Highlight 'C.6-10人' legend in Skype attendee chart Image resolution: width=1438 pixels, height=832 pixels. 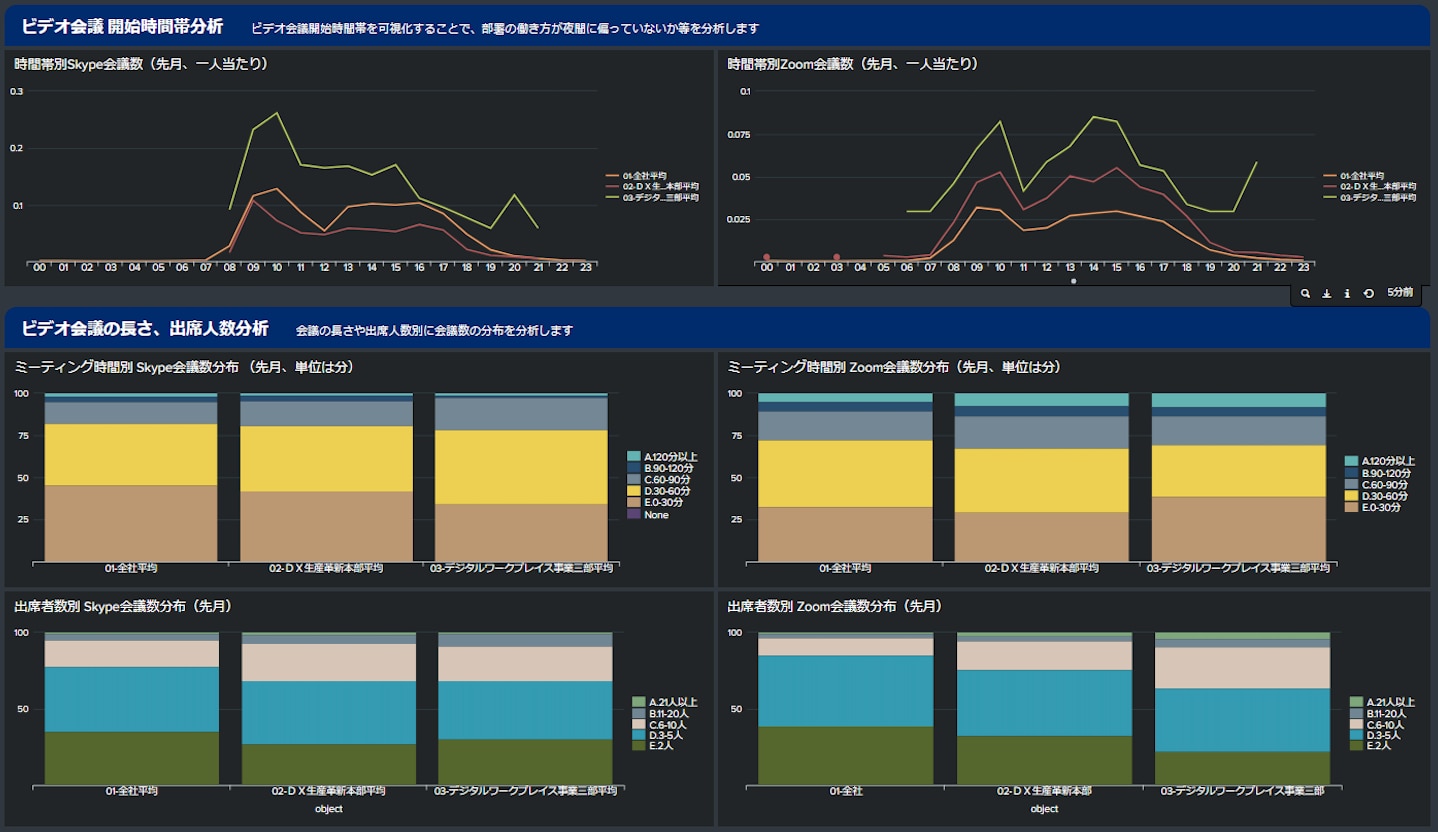click(660, 724)
